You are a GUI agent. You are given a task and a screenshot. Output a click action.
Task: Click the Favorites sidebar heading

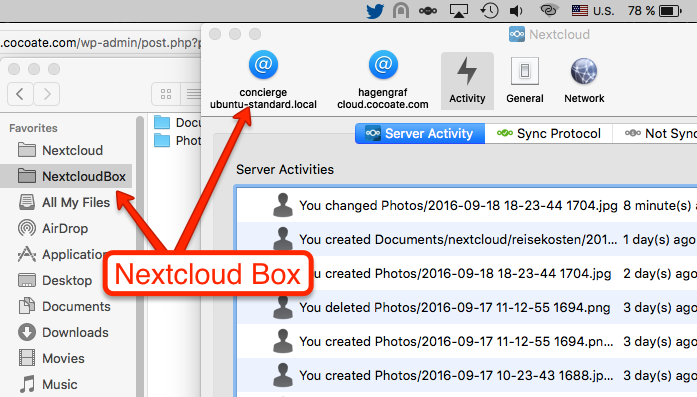point(33,128)
